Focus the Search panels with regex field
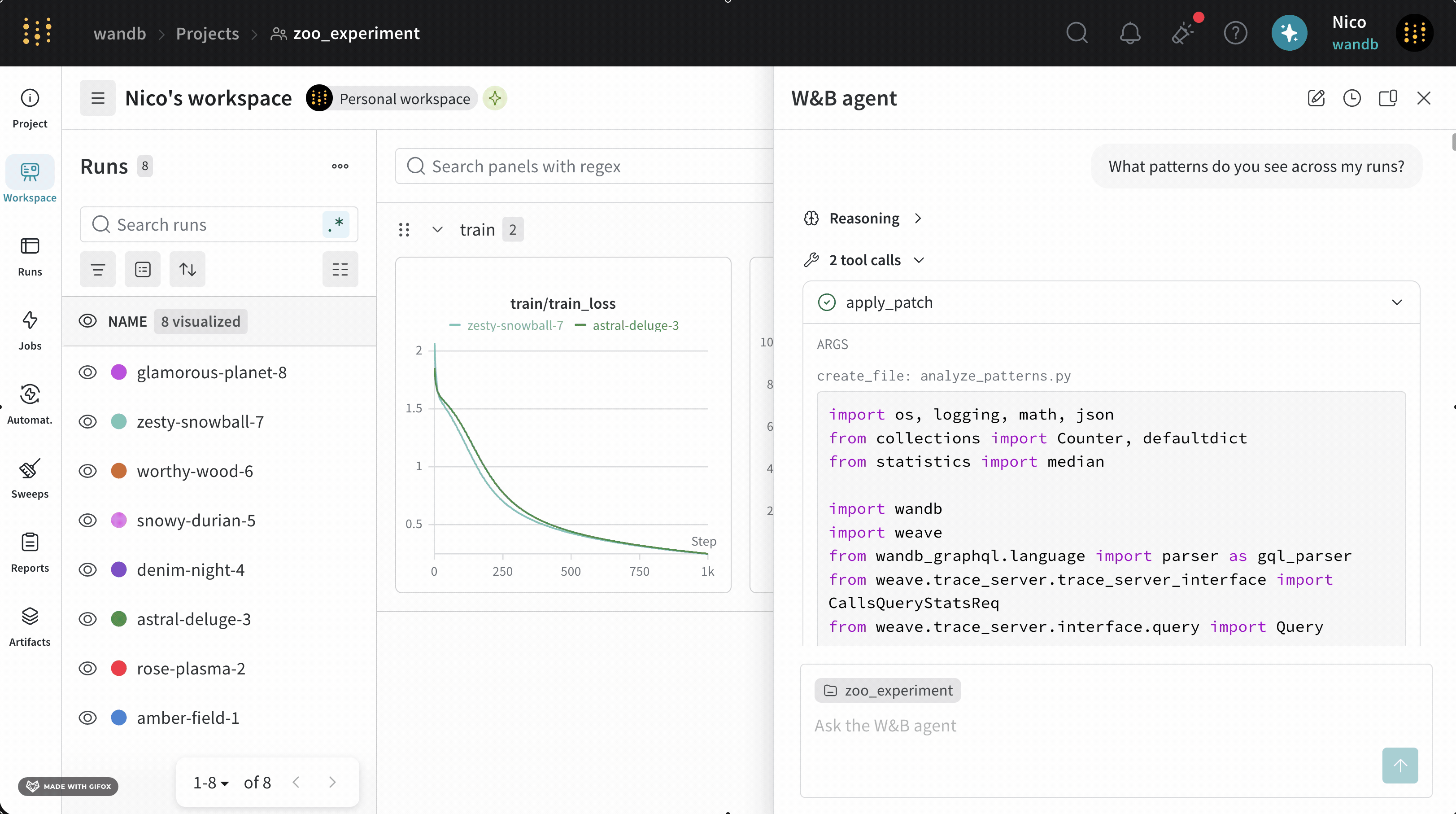1456x814 pixels. [584, 166]
